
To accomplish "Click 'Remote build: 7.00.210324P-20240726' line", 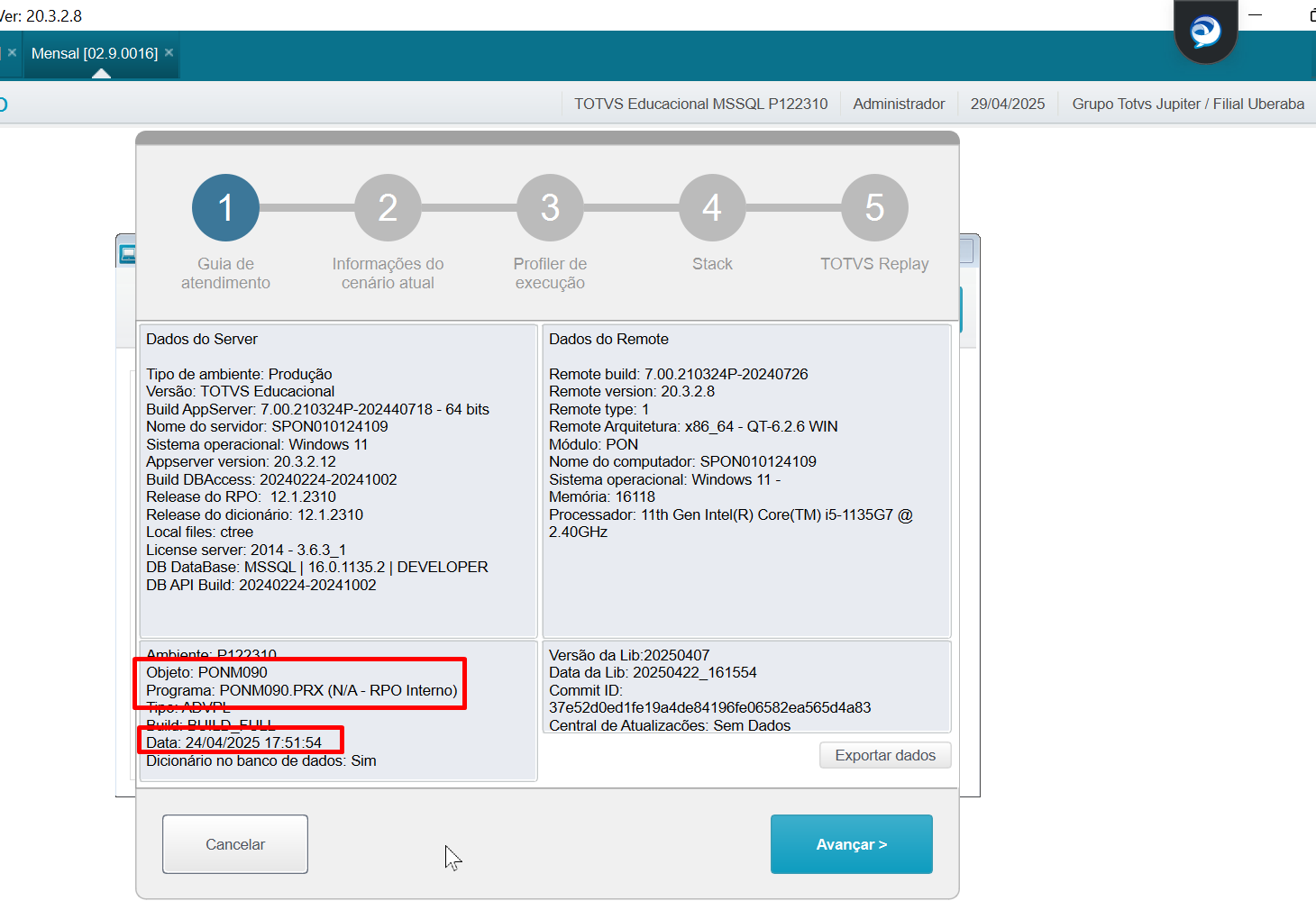I will (679, 374).
